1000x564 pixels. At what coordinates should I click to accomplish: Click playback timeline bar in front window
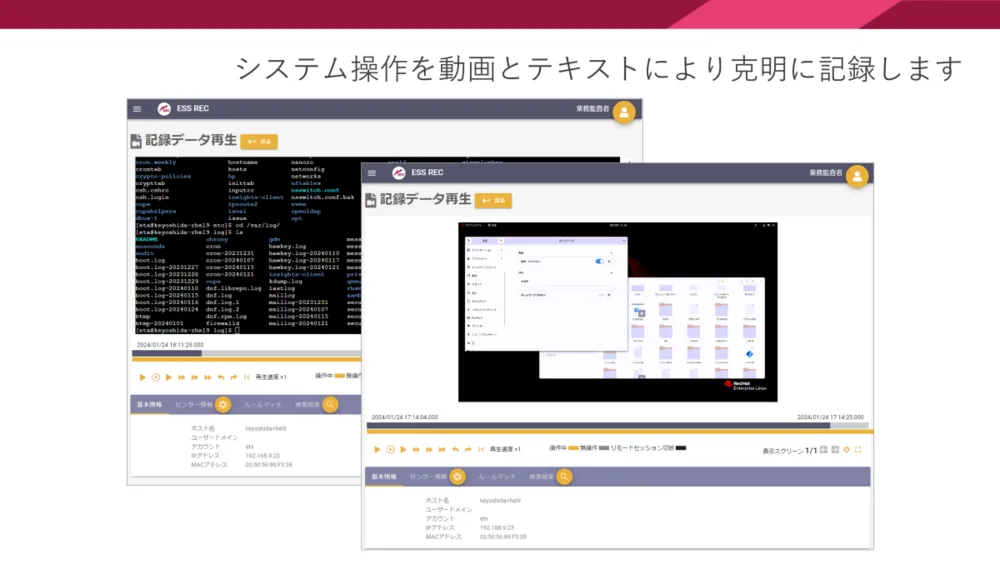[x=617, y=426]
